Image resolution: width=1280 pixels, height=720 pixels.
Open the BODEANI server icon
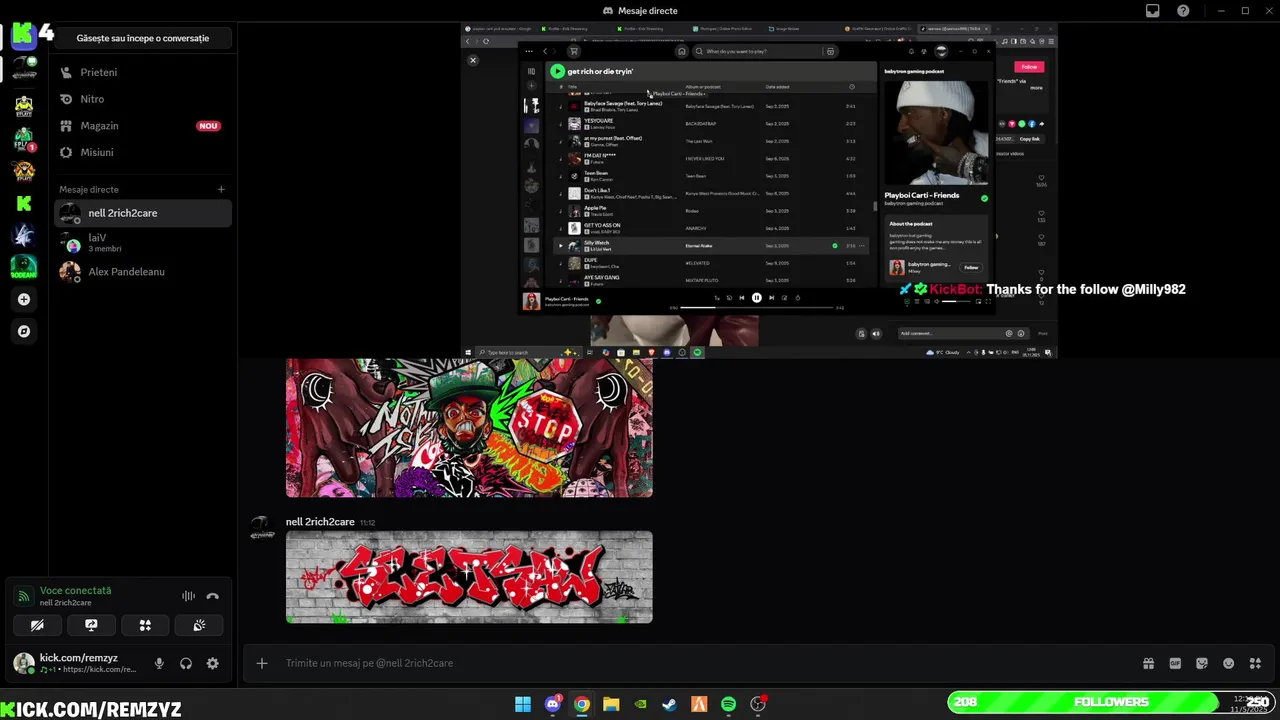[24, 267]
